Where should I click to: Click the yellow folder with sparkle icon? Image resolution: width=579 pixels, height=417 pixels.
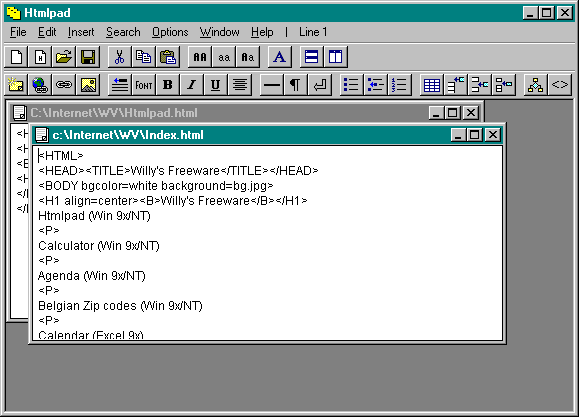(x=16, y=85)
